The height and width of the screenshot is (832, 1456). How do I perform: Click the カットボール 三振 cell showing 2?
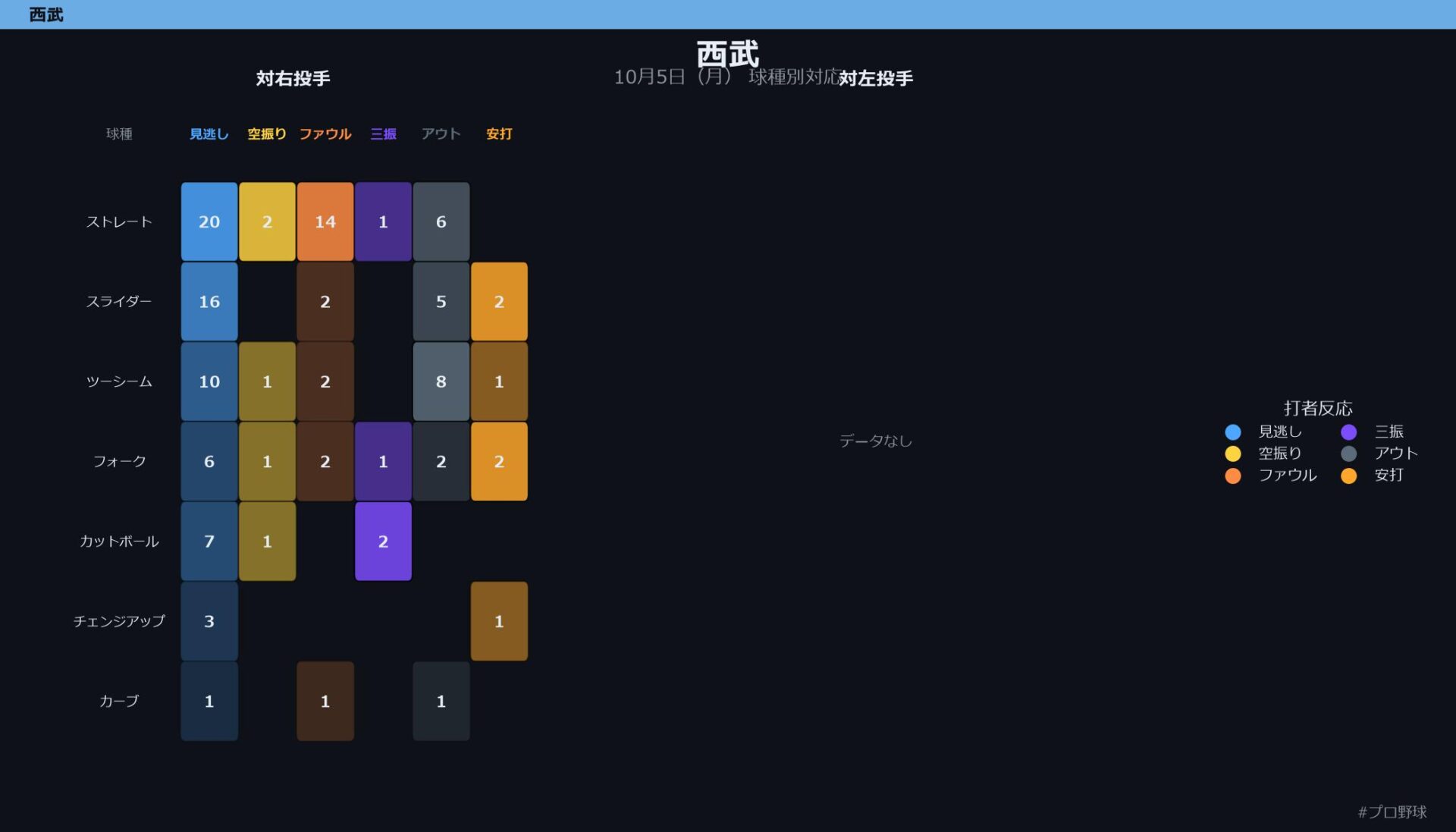coord(383,541)
